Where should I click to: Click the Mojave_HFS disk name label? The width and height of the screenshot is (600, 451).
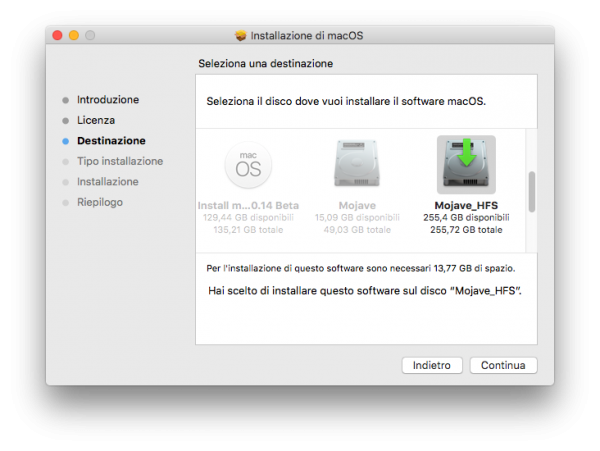[466, 205]
